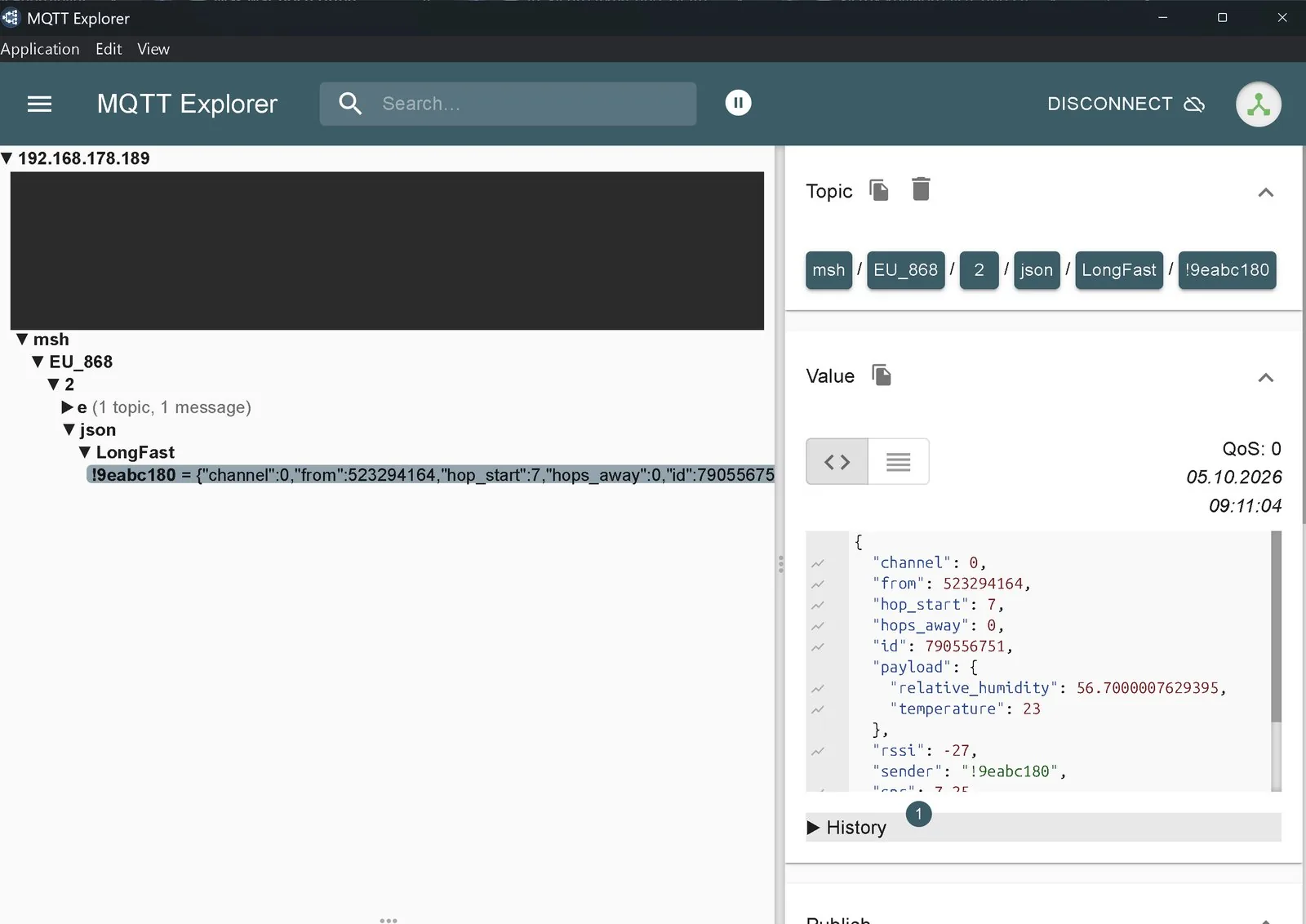Click the history count badge
The image size is (1306, 924).
tap(918, 814)
